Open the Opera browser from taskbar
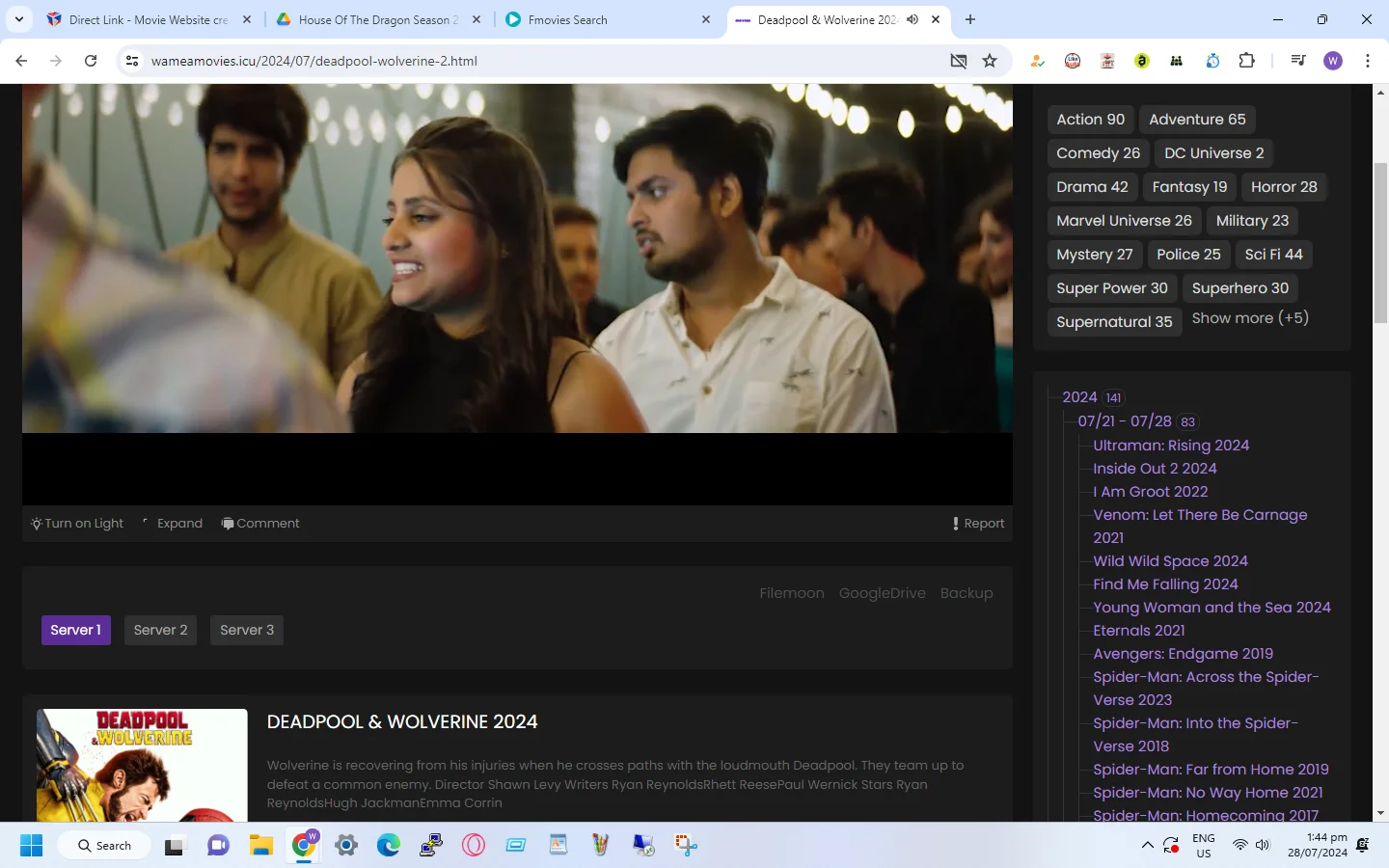This screenshot has width=1389, height=868. [x=473, y=846]
